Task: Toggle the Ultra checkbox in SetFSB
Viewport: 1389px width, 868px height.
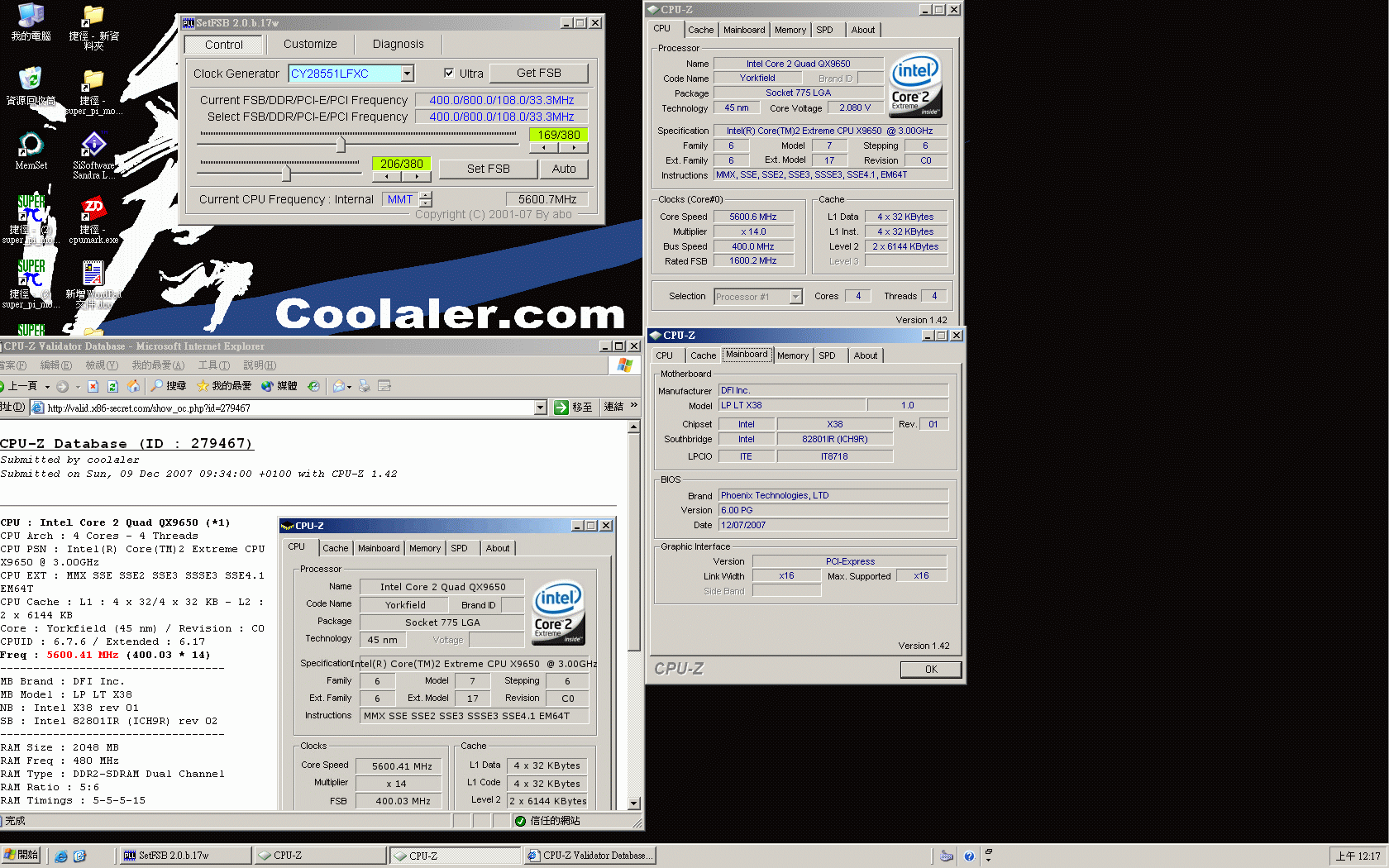Action: (449, 73)
